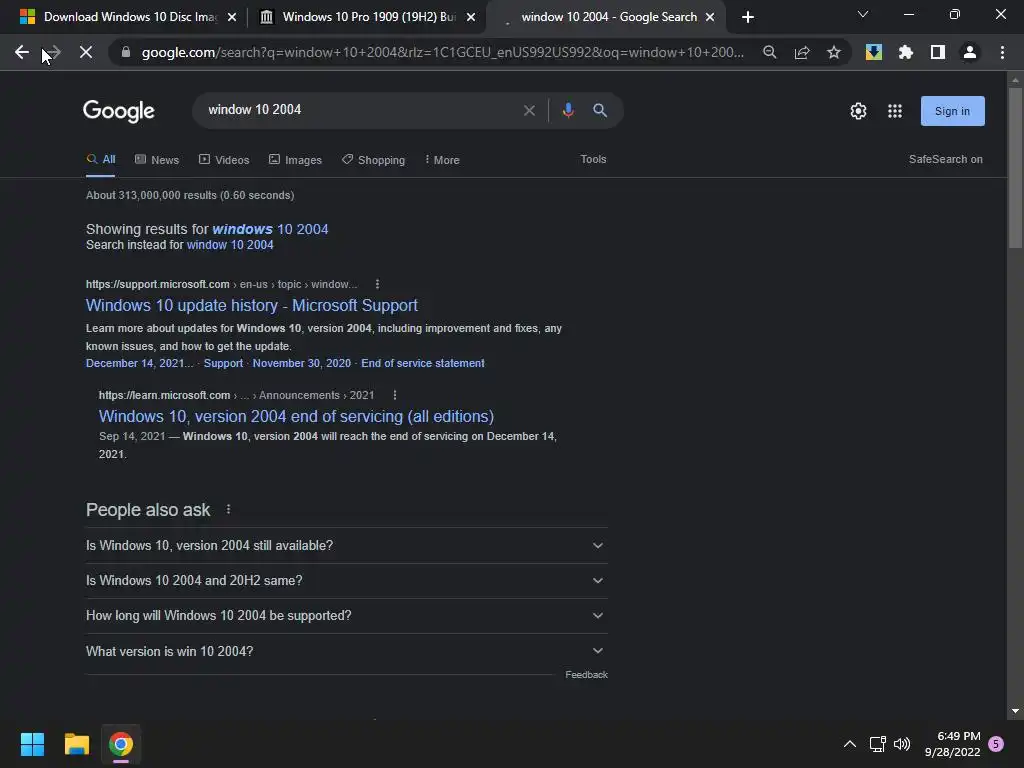Open the November 30, 2020 sitelink
Viewport: 1024px width, 768px height.
pyautogui.click(x=302, y=363)
